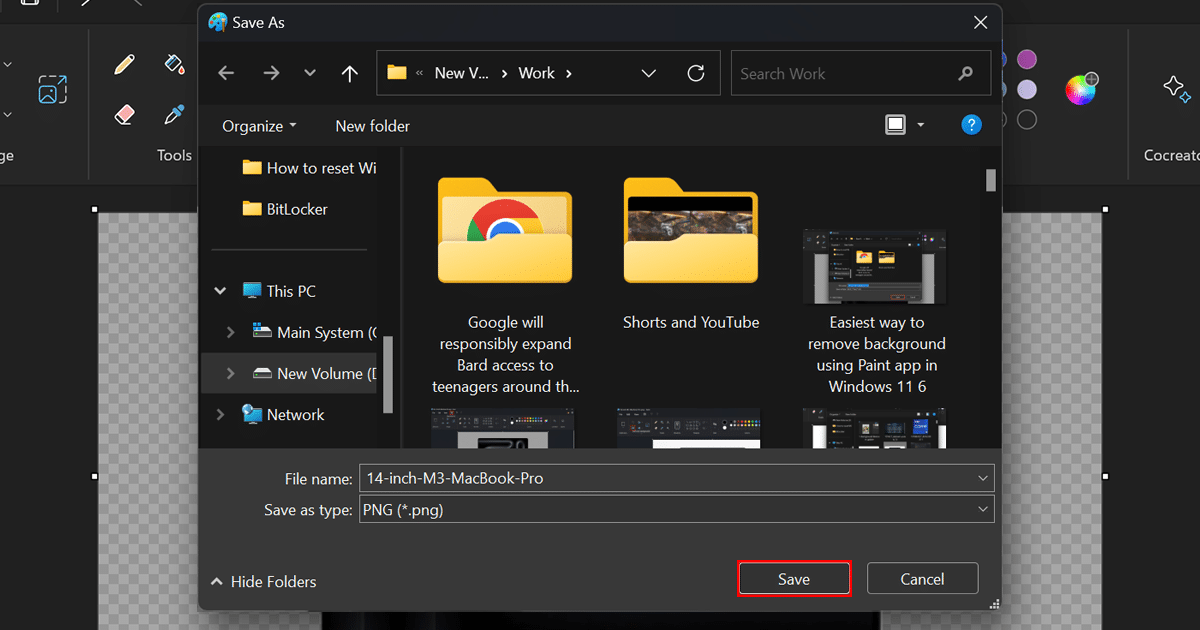Expand the Main System drive node

231,333
